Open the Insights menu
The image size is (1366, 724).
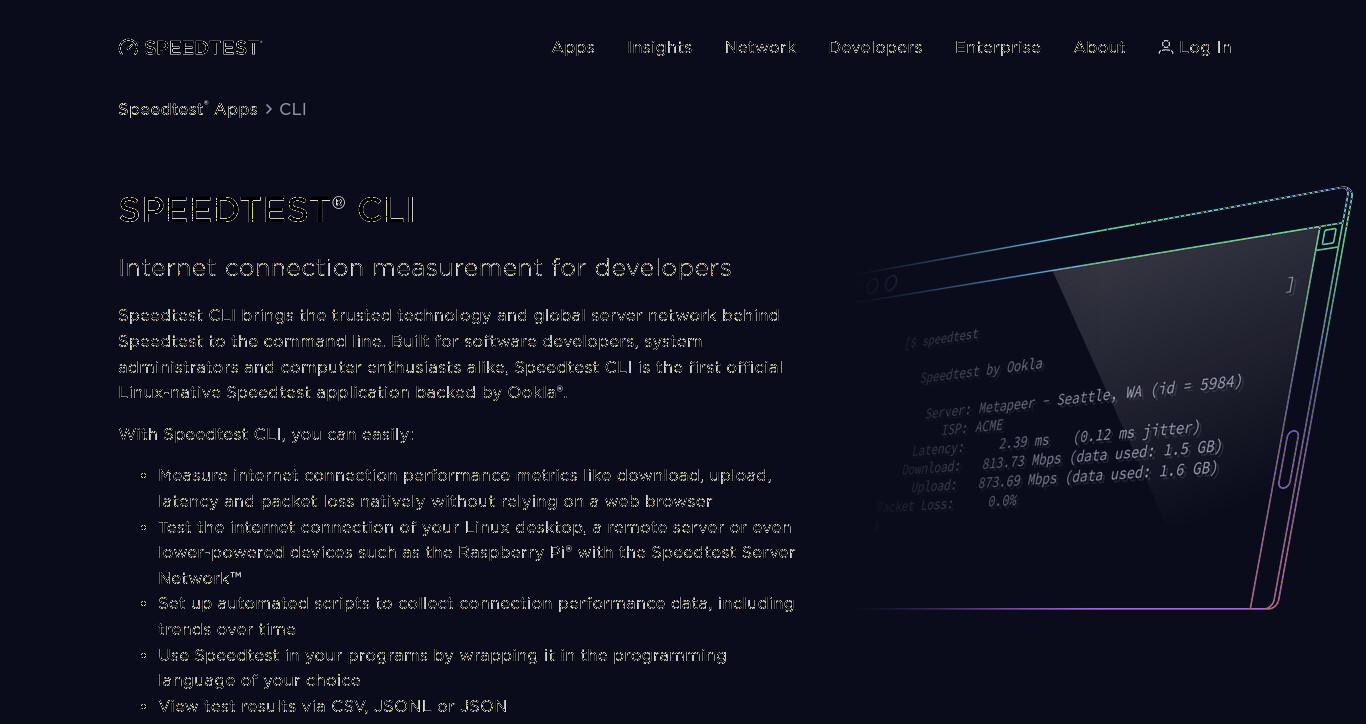click(659, 47)
